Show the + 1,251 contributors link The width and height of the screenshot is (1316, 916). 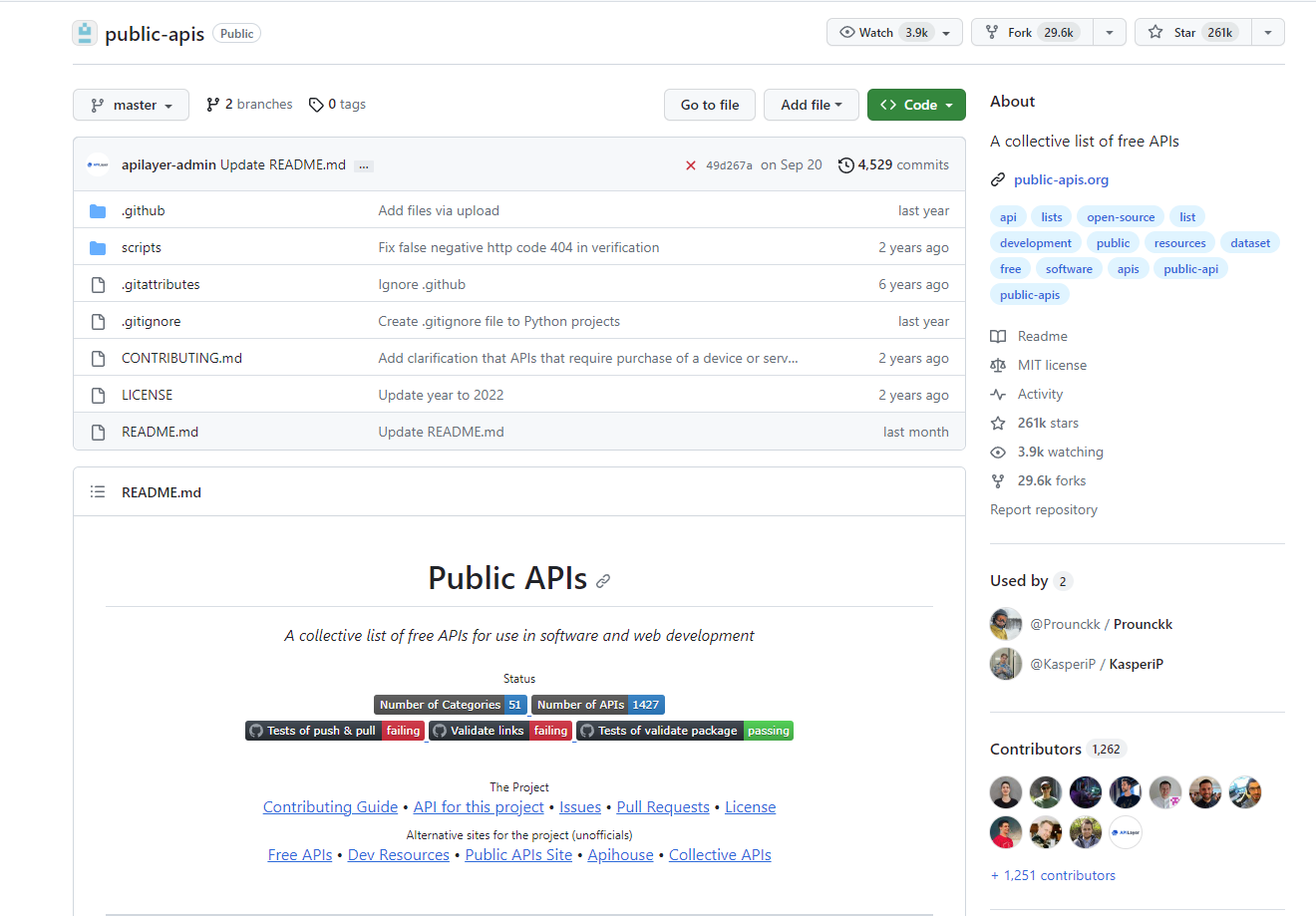point(1053,875)
